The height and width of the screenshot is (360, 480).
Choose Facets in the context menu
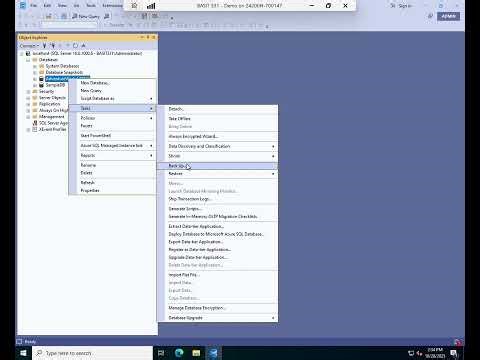pyautogui.click(x=112, y=126)
